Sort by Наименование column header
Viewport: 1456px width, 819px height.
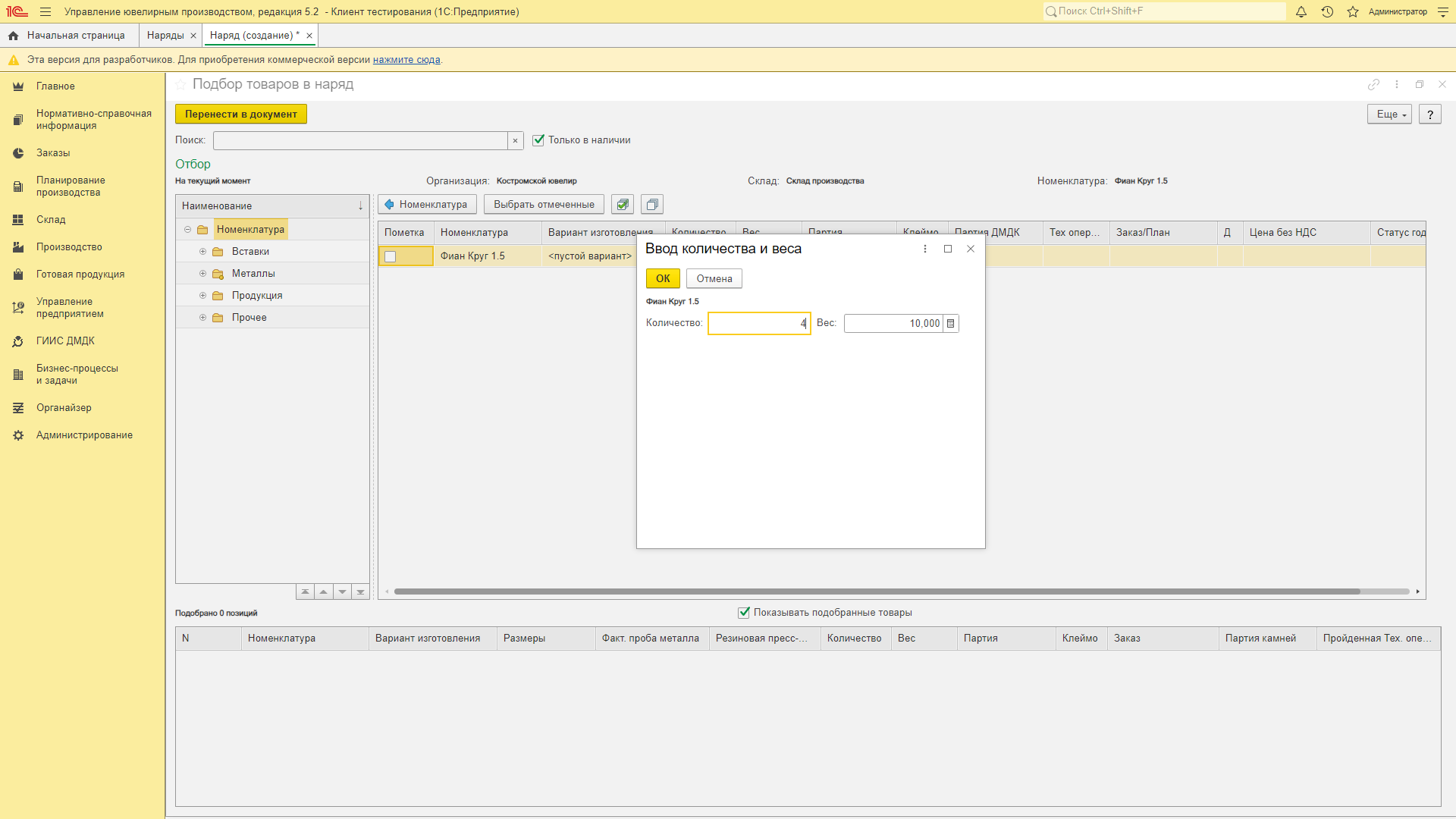click(x=273, y=206)
